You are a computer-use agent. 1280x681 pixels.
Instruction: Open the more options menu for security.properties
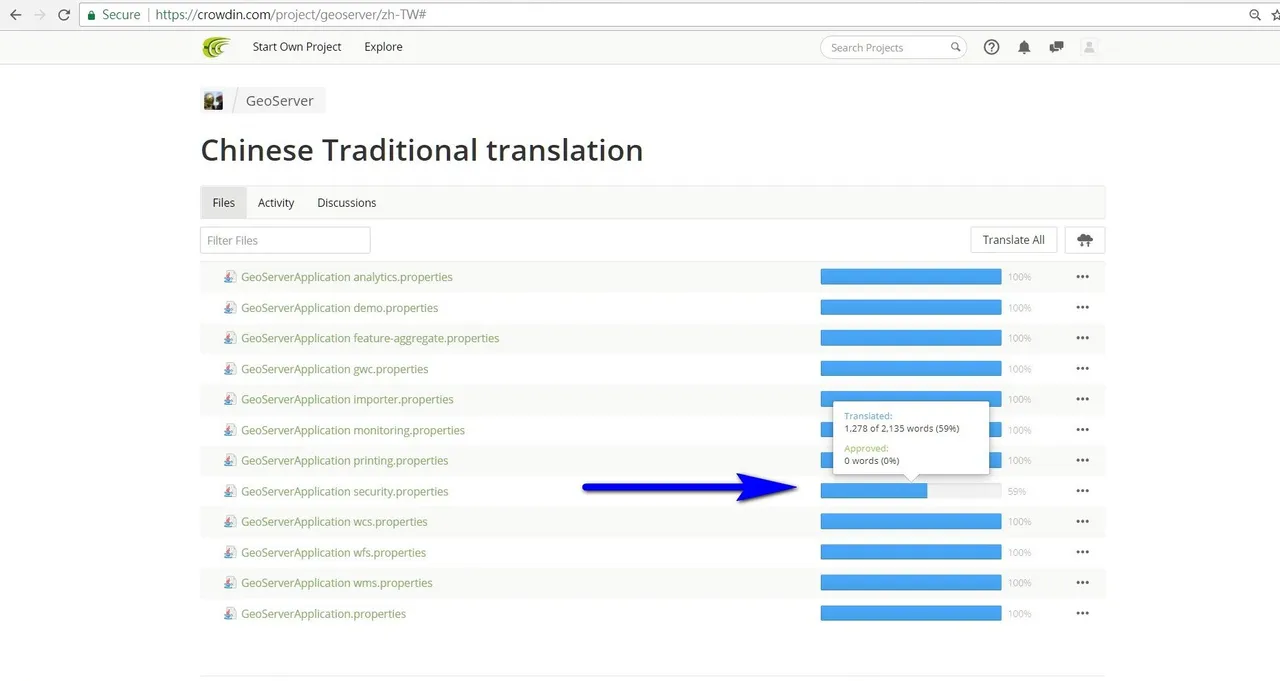(x=1082, y=491)
